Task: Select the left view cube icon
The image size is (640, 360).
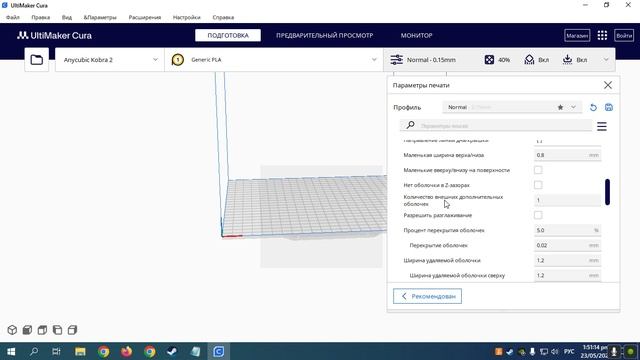Action: [58, 330]
